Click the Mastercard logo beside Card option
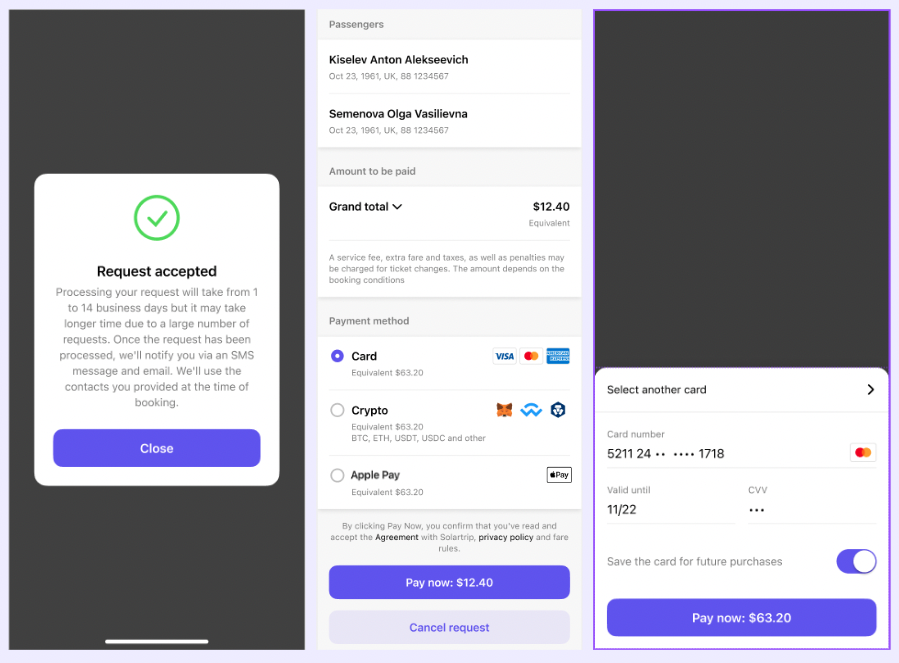Image resolution: width=899 pixels, height=663 pixels. [531, 356]
